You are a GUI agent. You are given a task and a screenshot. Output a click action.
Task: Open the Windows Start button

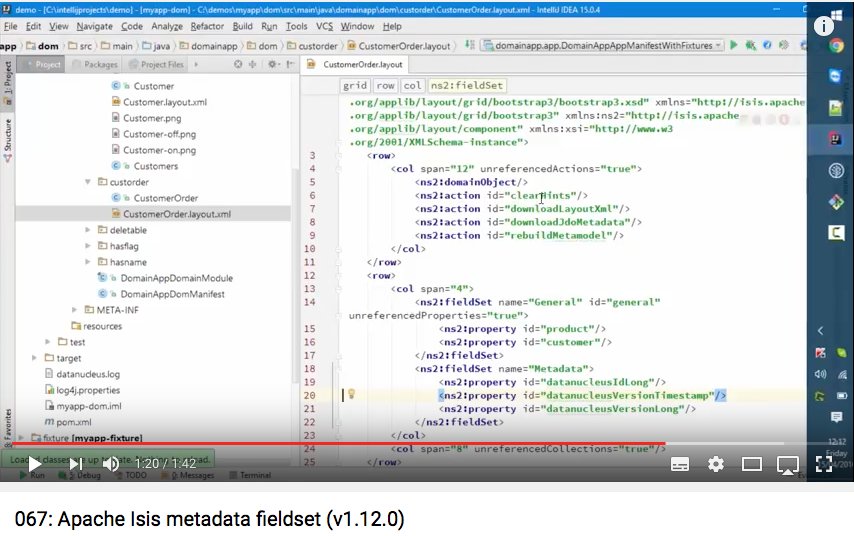pos(837,15)
